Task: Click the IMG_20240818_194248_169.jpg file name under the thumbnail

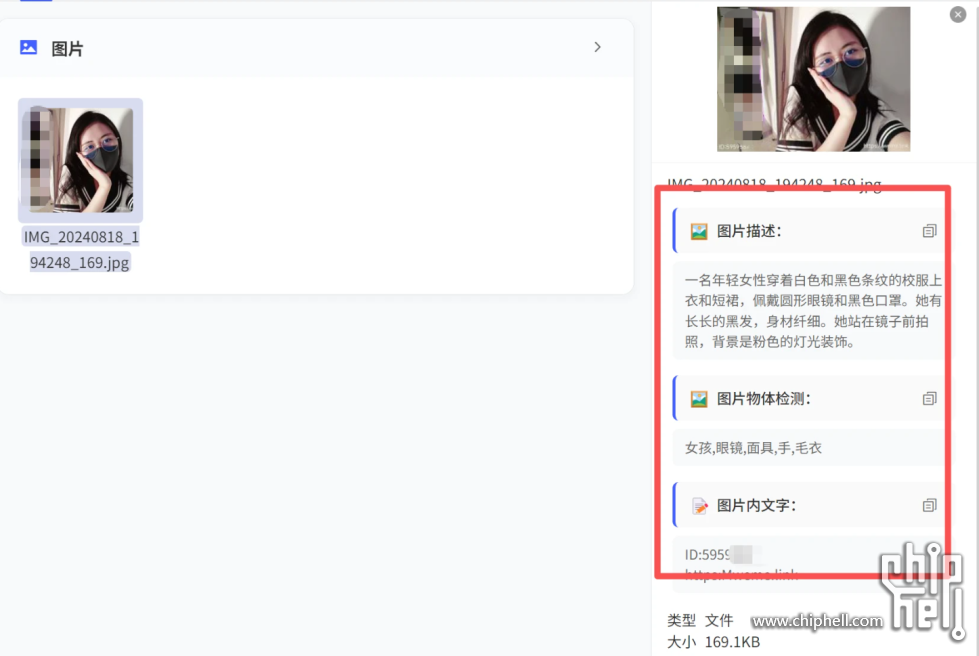Action: click(x=81, y=250)
